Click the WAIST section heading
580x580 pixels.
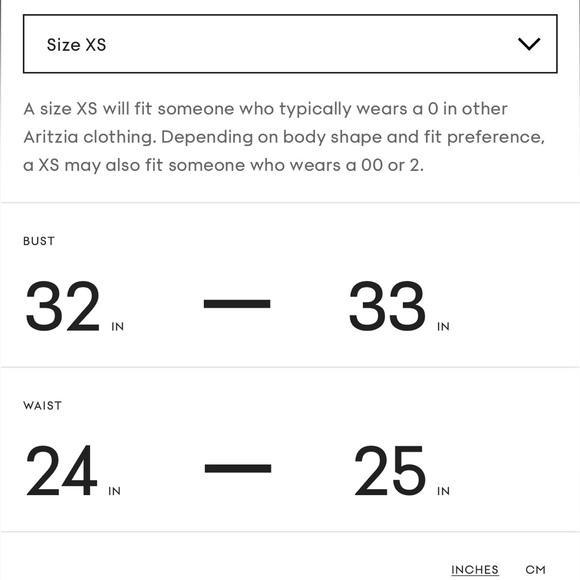pyautogui.click(x=42, y=406)
